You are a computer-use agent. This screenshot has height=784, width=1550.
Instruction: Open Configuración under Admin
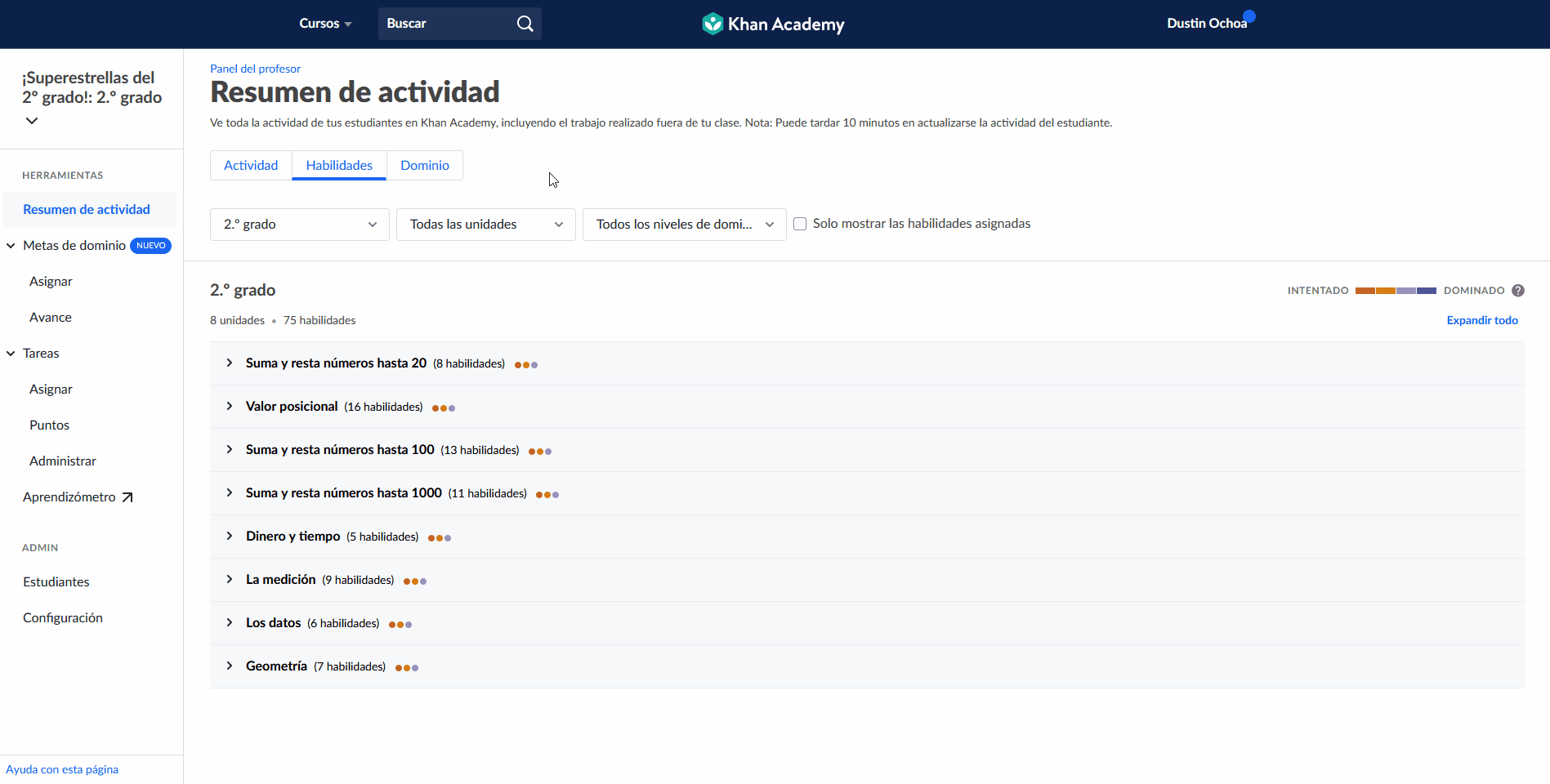pos(63,618)
